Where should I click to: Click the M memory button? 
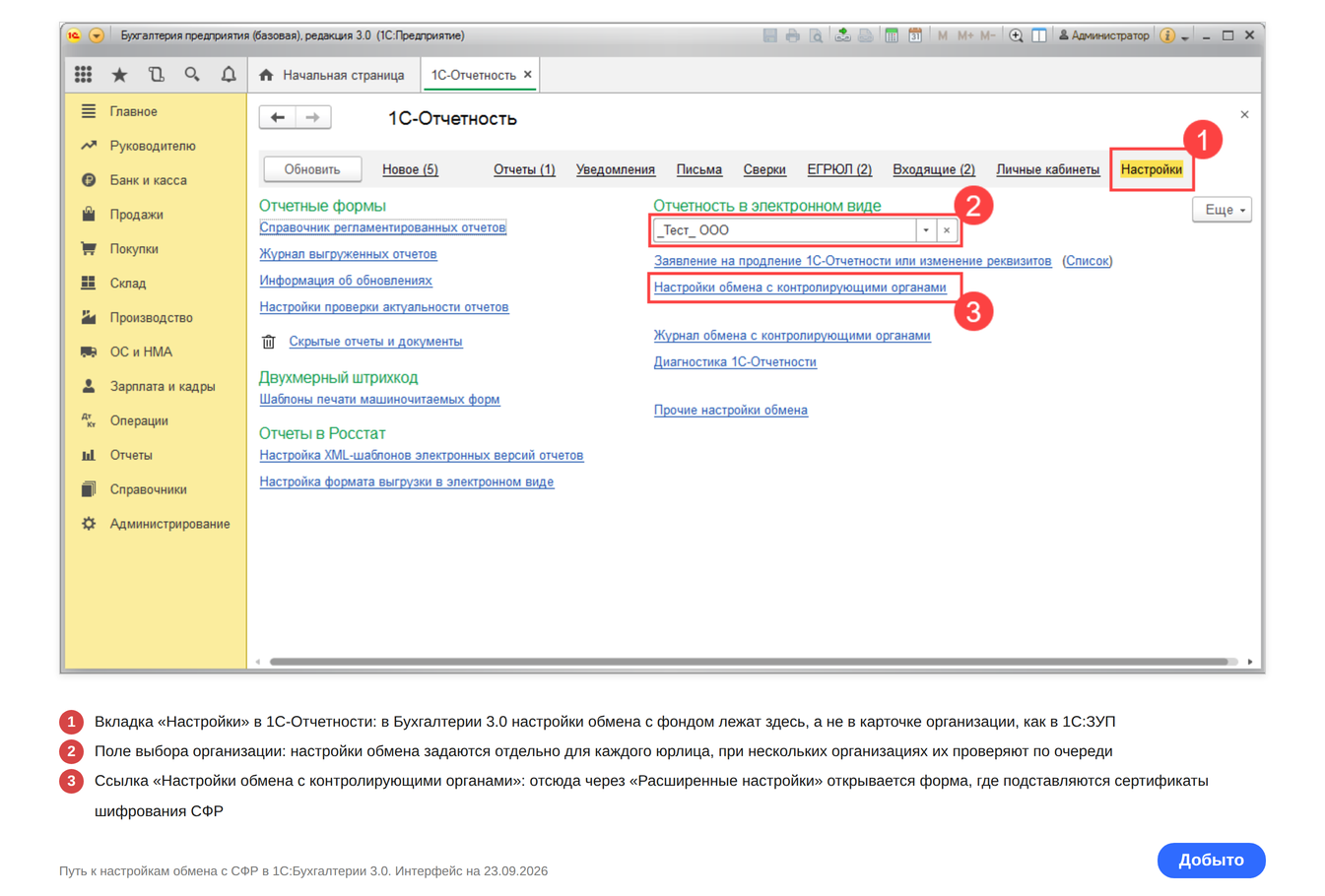pos(943,35)
